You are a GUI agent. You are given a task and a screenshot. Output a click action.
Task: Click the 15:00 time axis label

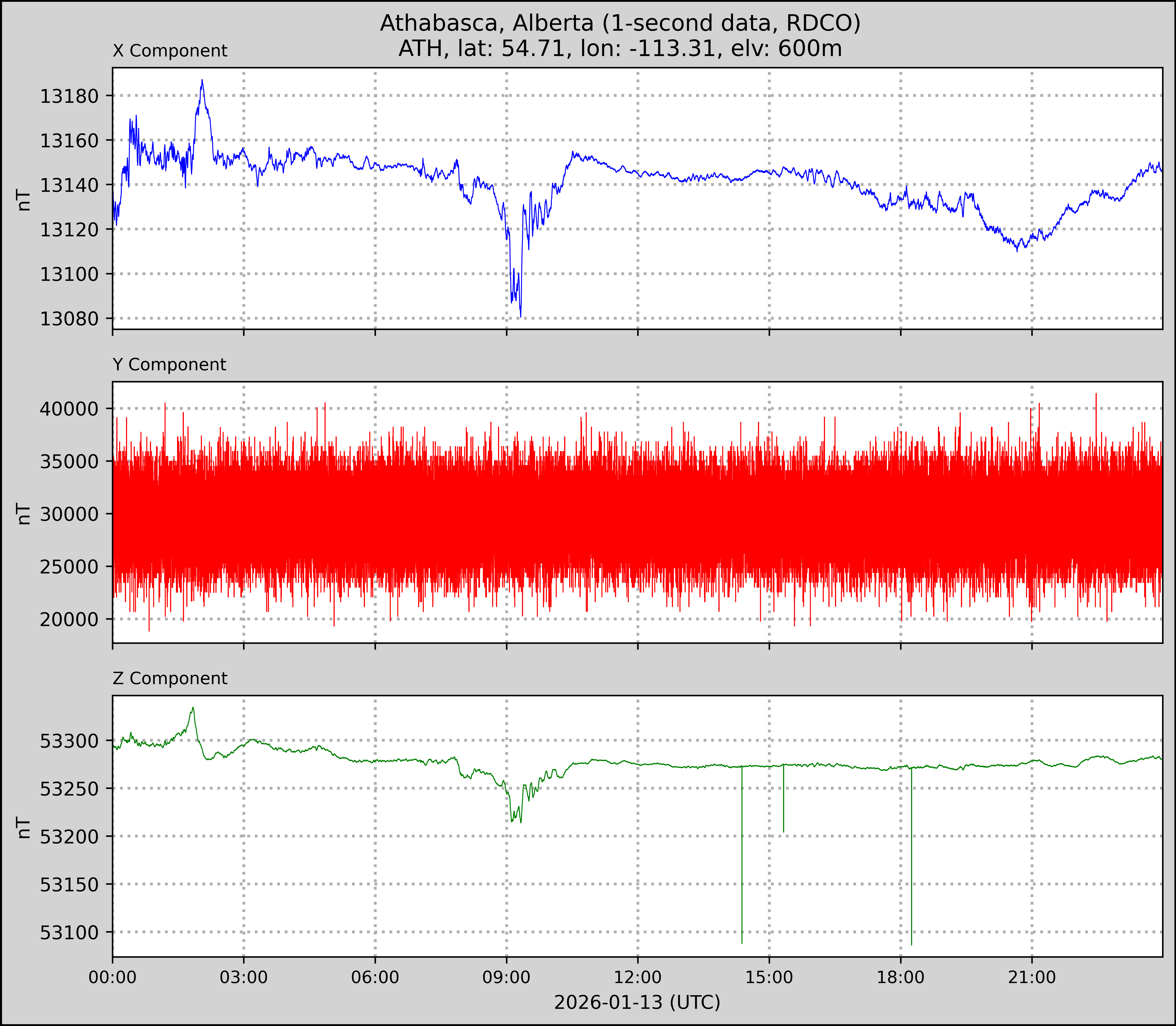769,977
